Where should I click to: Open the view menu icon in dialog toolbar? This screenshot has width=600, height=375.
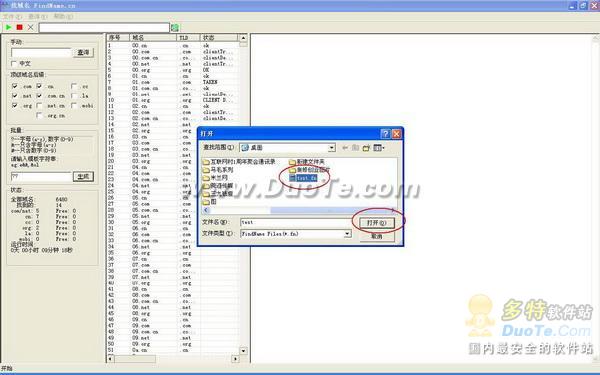379,148
